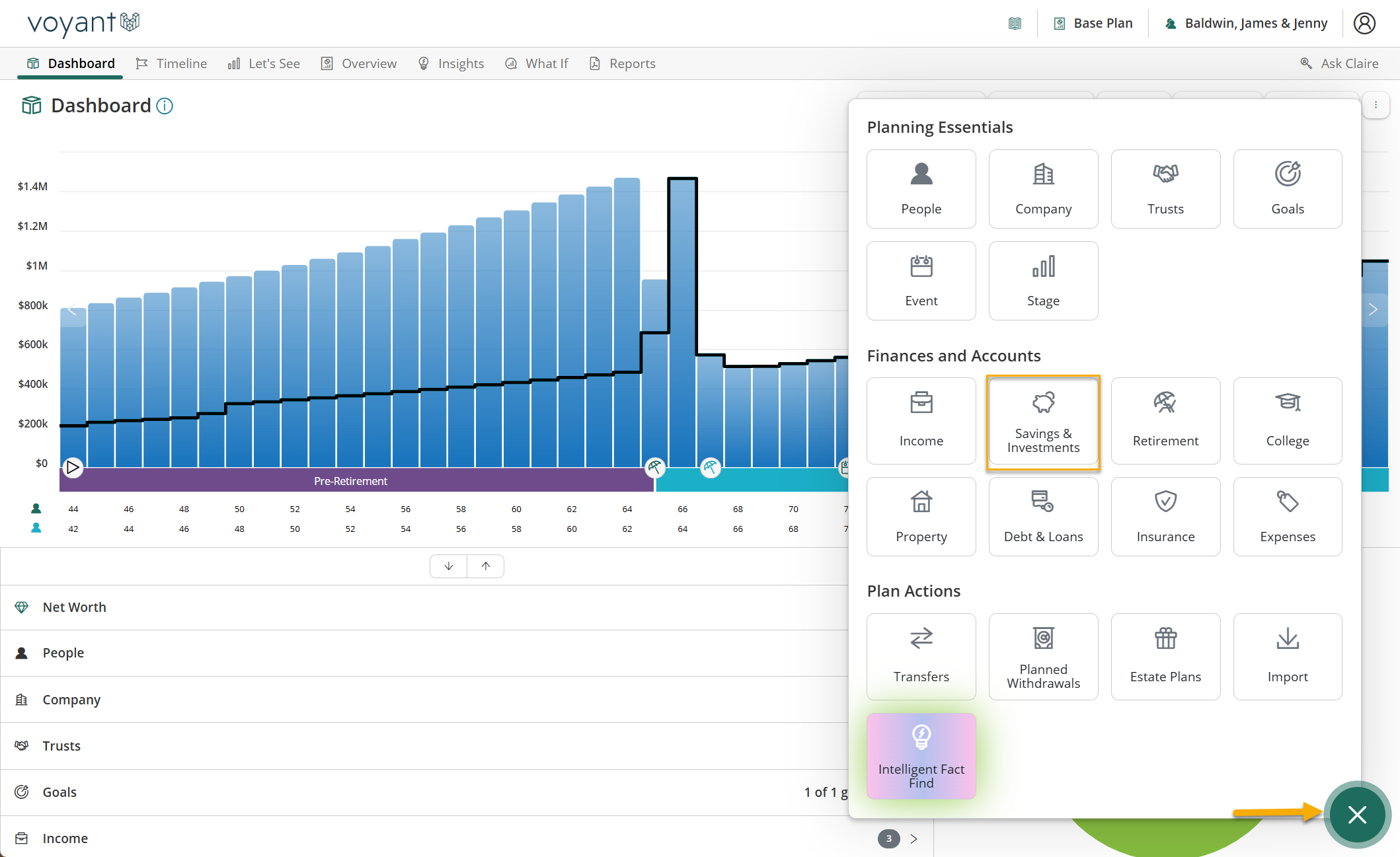Launch Intelligent Fact Find
The height and width of the screenshot is (857, 1400).
tap(921, 757)
